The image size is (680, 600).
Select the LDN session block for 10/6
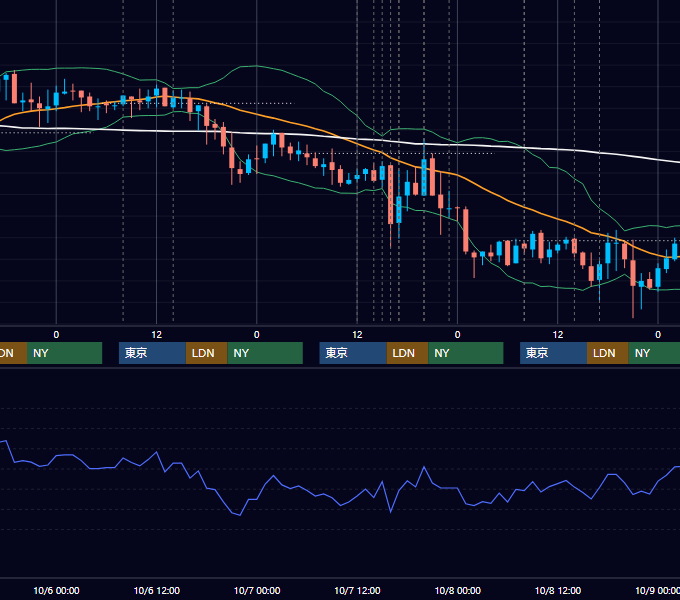206,353
